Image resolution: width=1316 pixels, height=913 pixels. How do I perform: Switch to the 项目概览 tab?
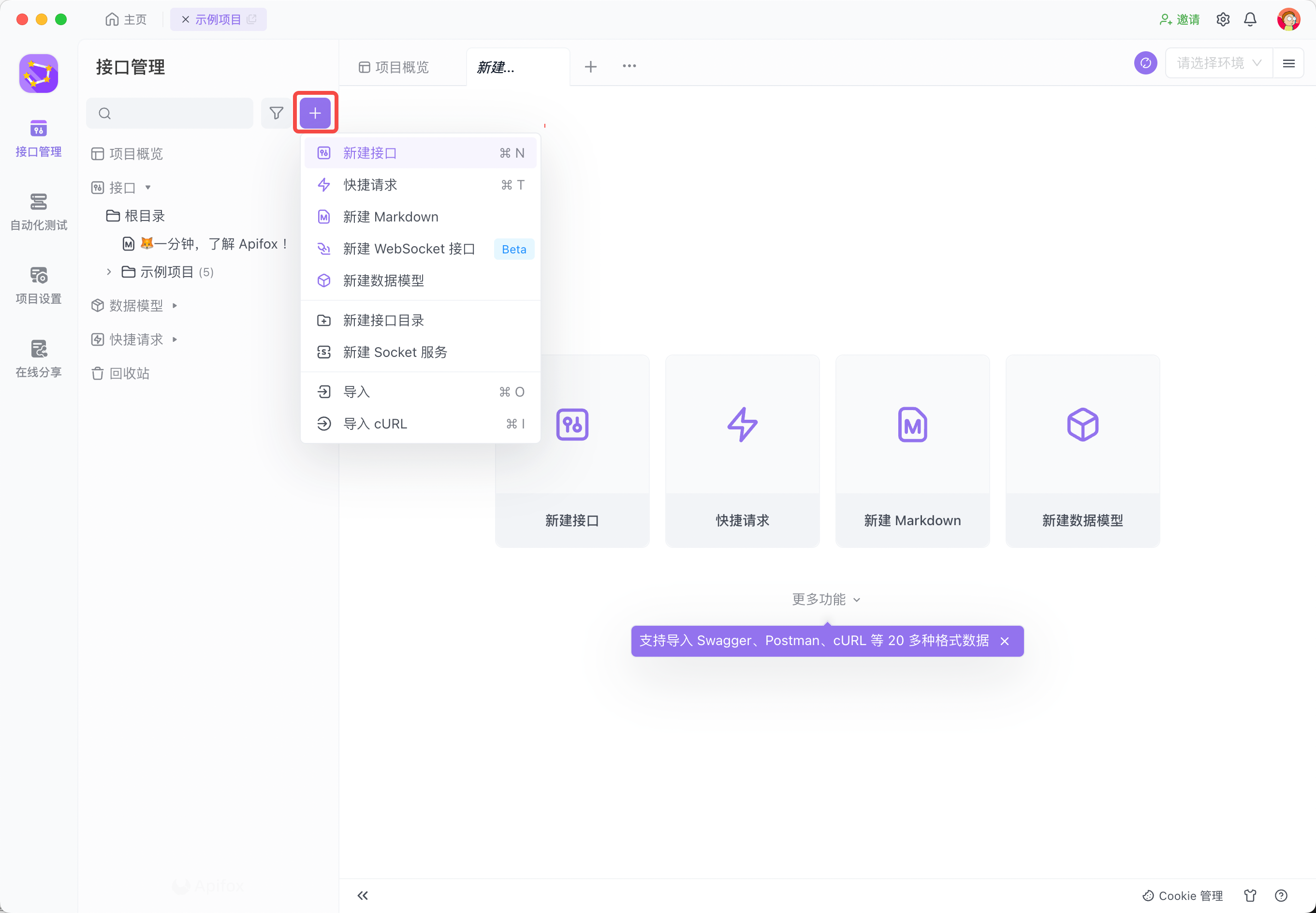[x=394, y=68]
